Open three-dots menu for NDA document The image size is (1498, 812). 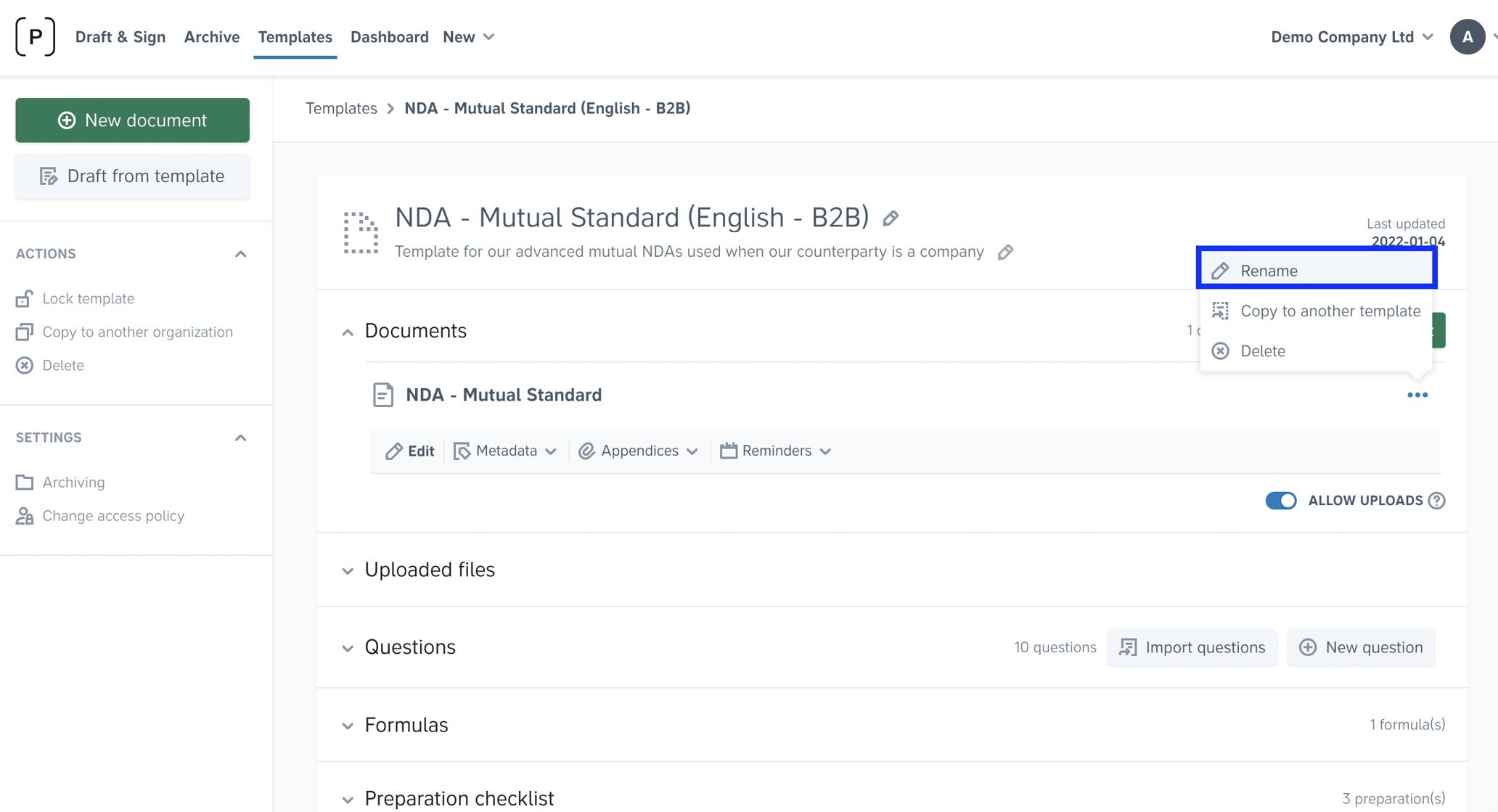[x=1417, y=395]
